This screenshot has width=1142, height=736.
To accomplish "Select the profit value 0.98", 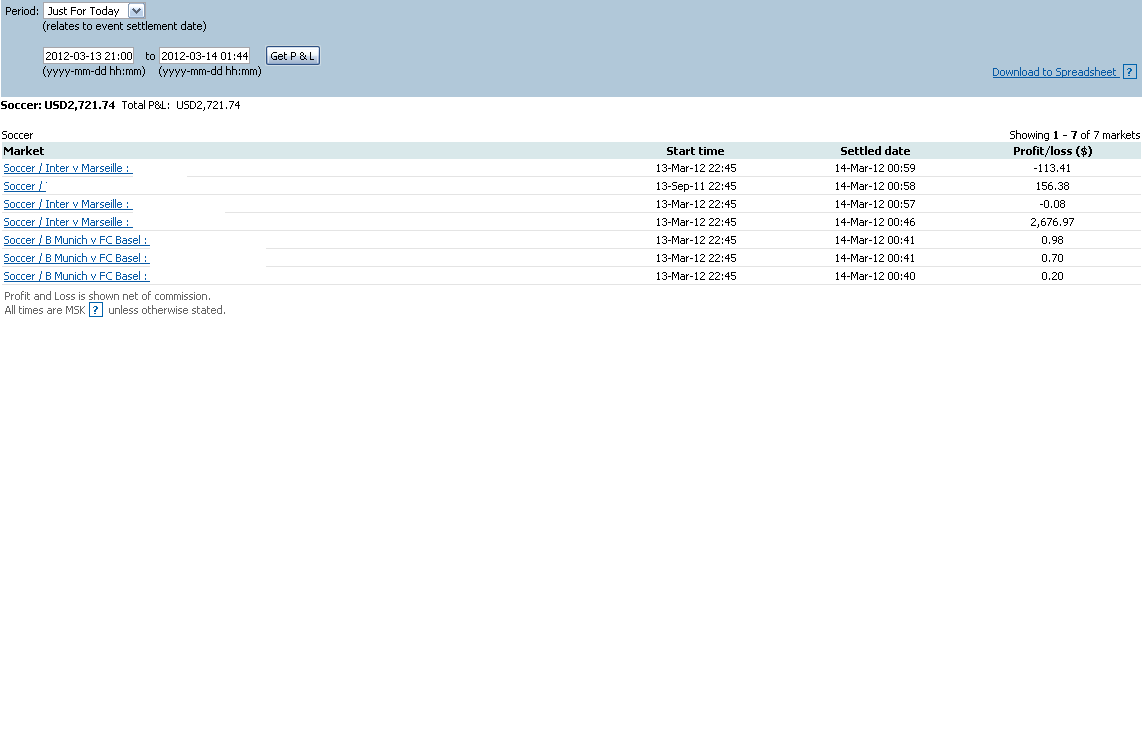I will [1052, 240].
